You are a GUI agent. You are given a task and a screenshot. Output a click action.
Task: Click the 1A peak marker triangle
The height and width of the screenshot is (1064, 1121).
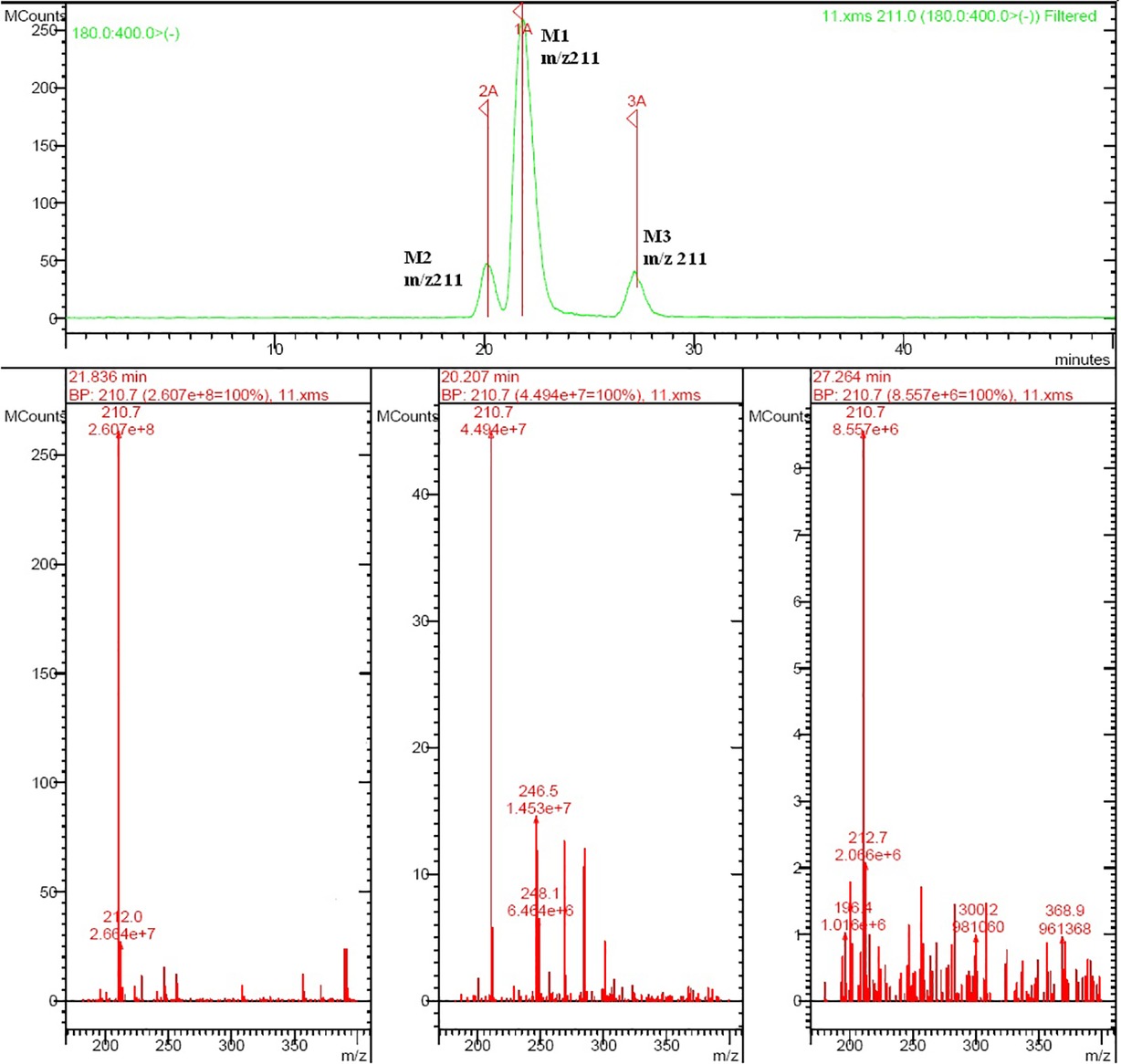tap(518, 11)
